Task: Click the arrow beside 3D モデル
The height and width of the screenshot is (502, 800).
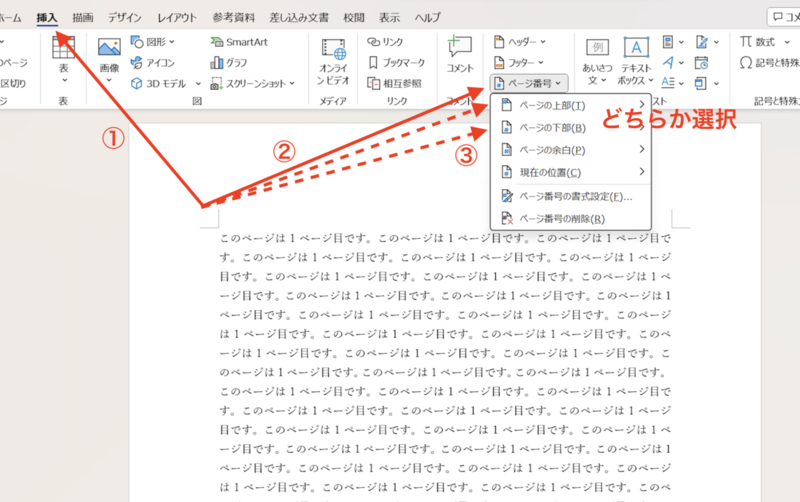Action: [x=198, y=84]
